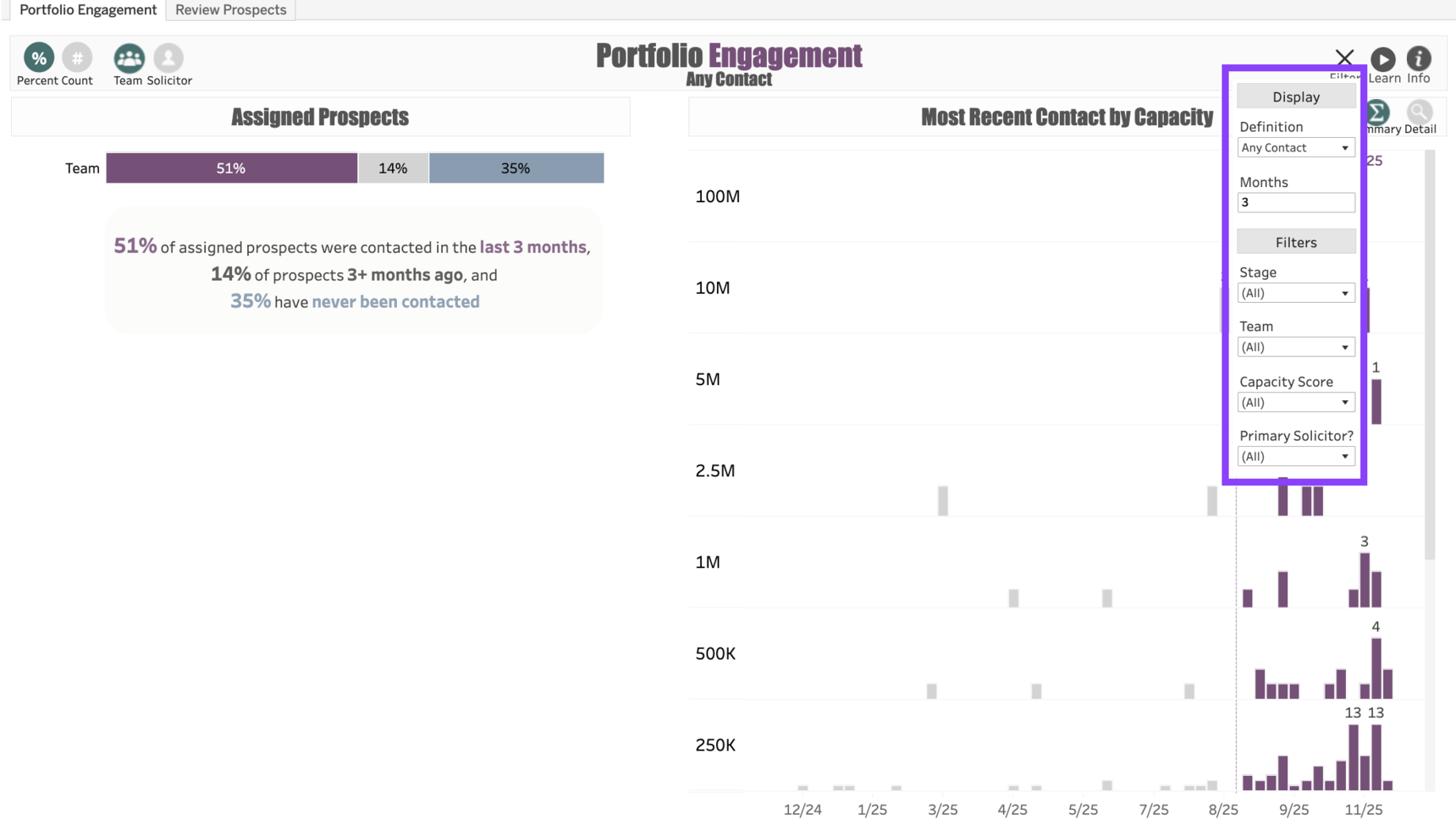Viewport: 1456px width, 825px height.
Task: Click the blue 35% never contacted segment
Action: [516, 168]
